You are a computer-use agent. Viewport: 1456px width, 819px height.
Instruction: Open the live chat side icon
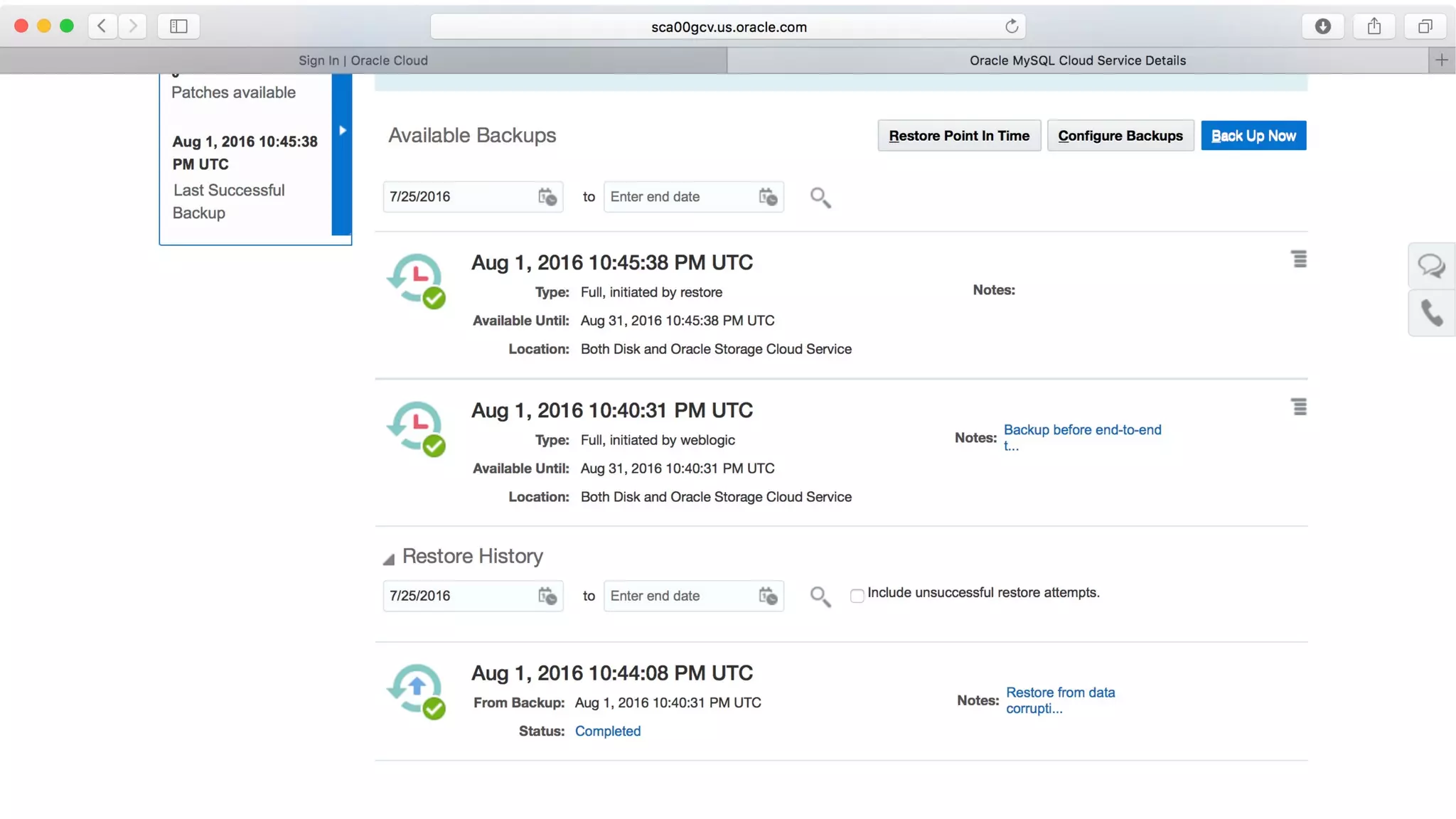(1430, 266)
